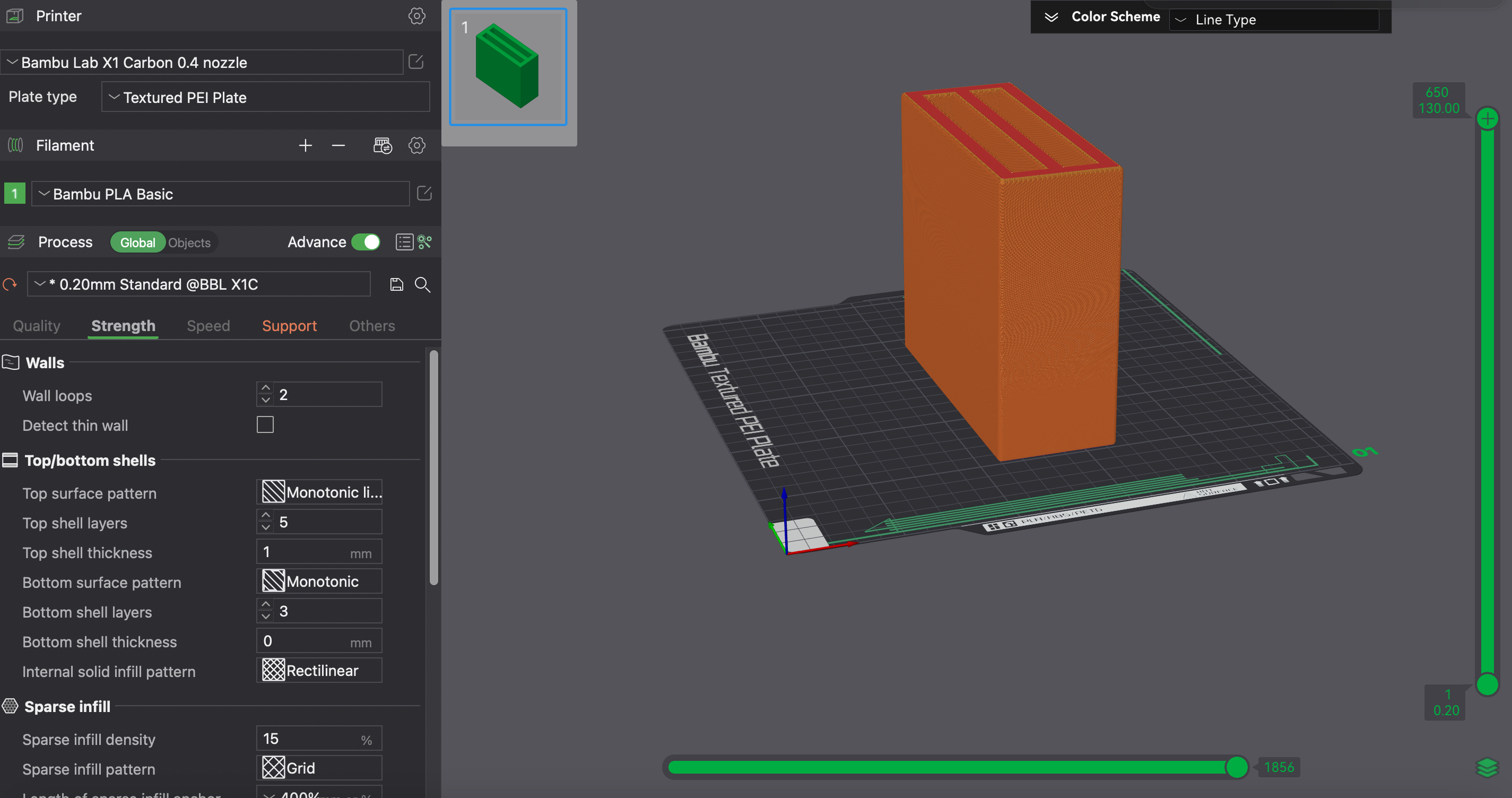Screen dimensions: 1512x798
Task: Click the Strength tab
Action: click(123, 326)
